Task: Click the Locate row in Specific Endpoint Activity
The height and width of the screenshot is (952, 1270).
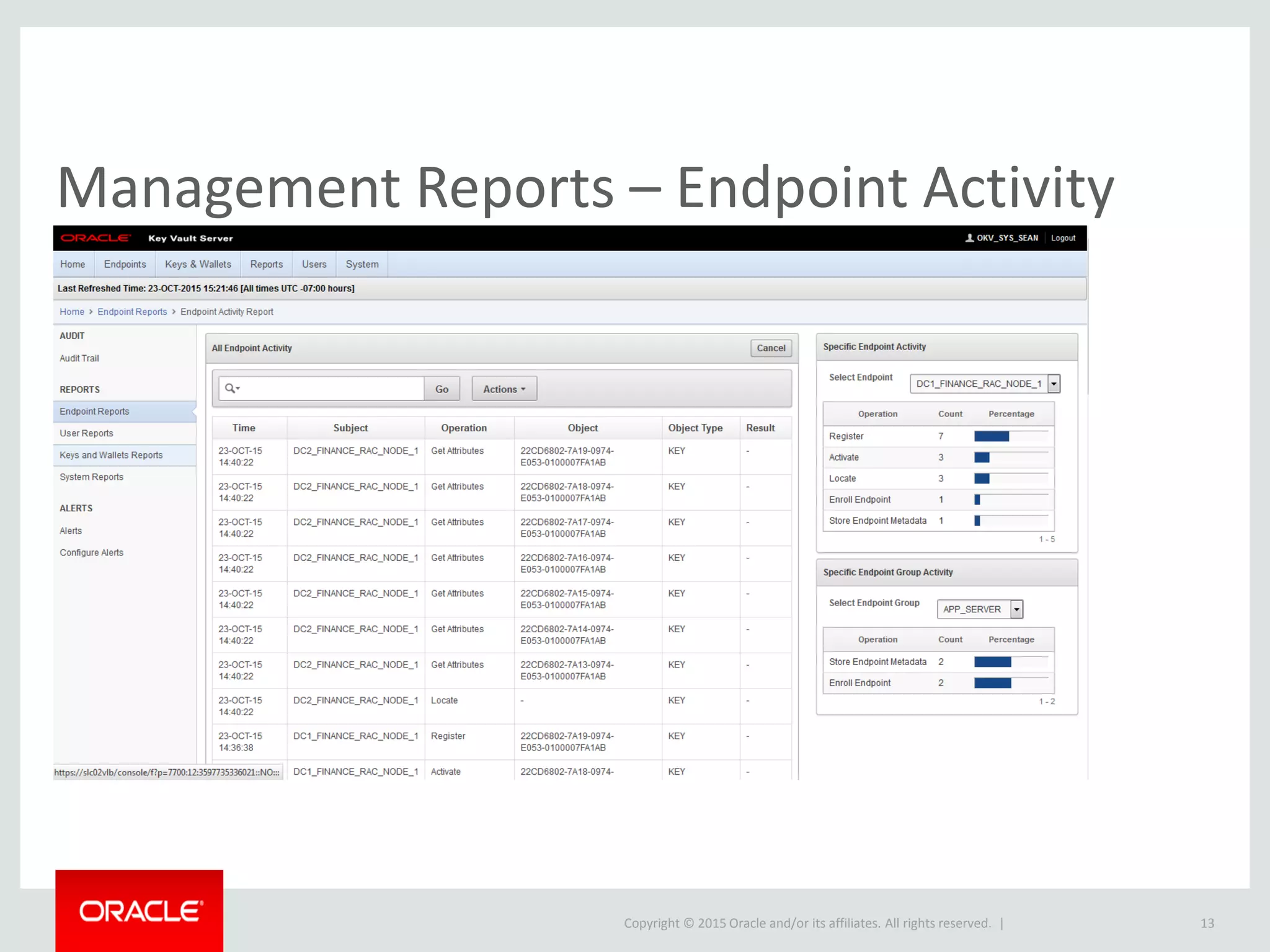Action: (938, 478)
